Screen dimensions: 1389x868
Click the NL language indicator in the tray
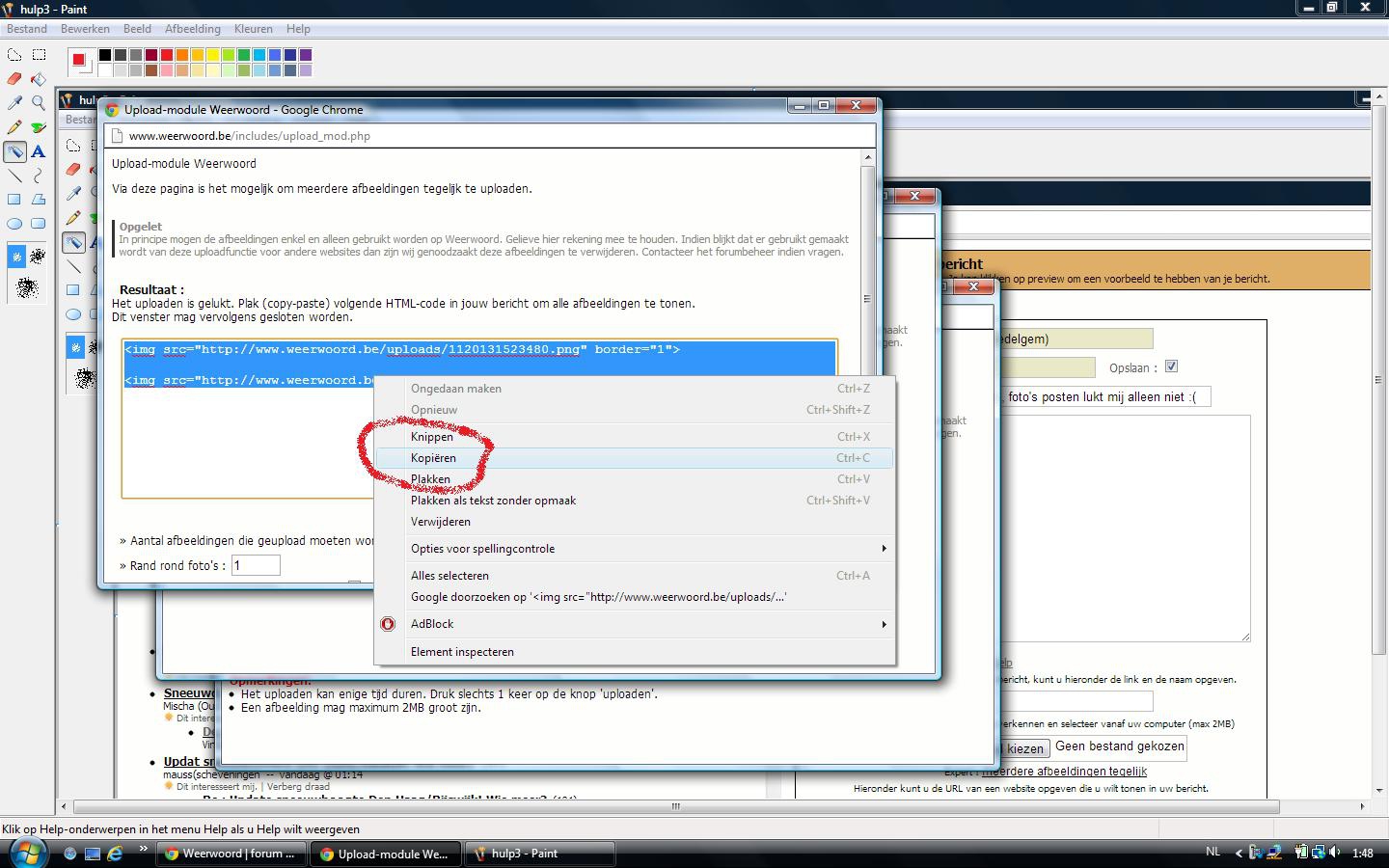1212,853
